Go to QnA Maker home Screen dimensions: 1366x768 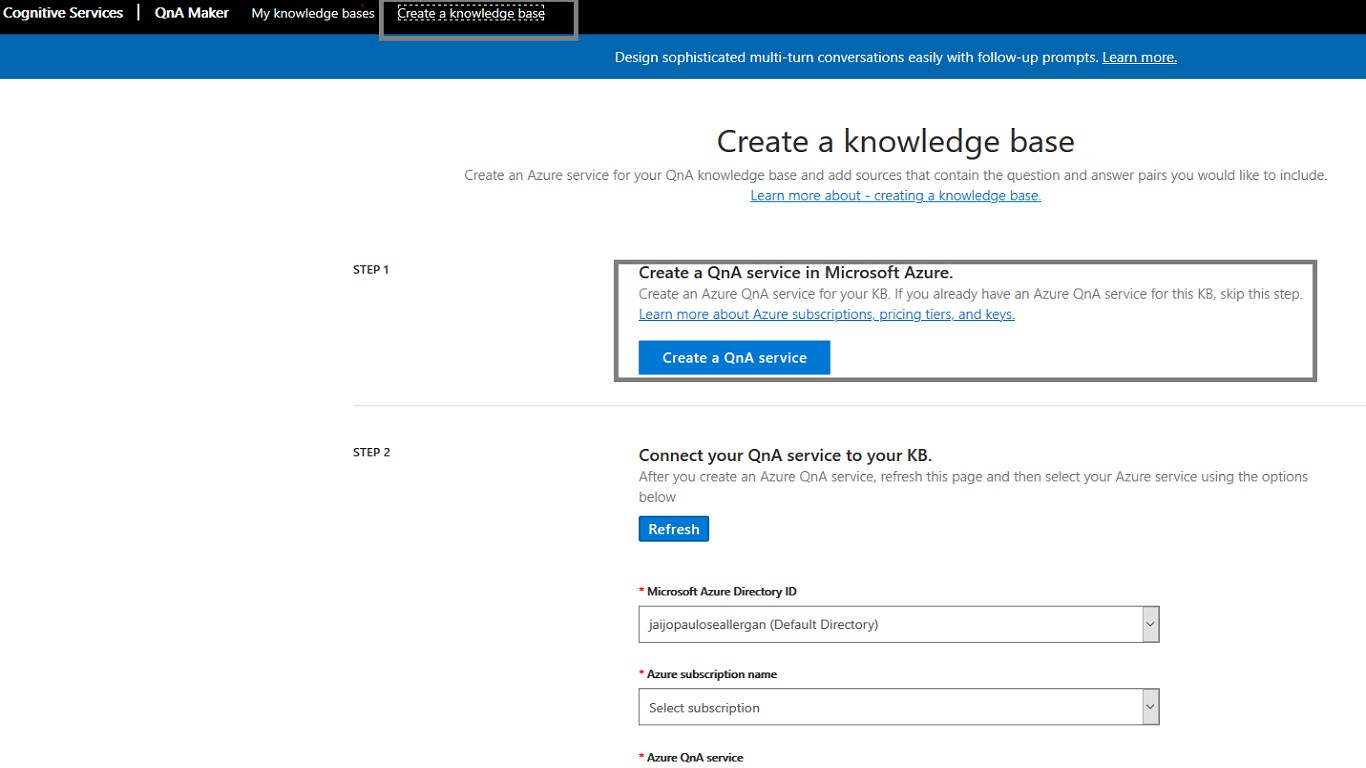(x=192, y=13)
